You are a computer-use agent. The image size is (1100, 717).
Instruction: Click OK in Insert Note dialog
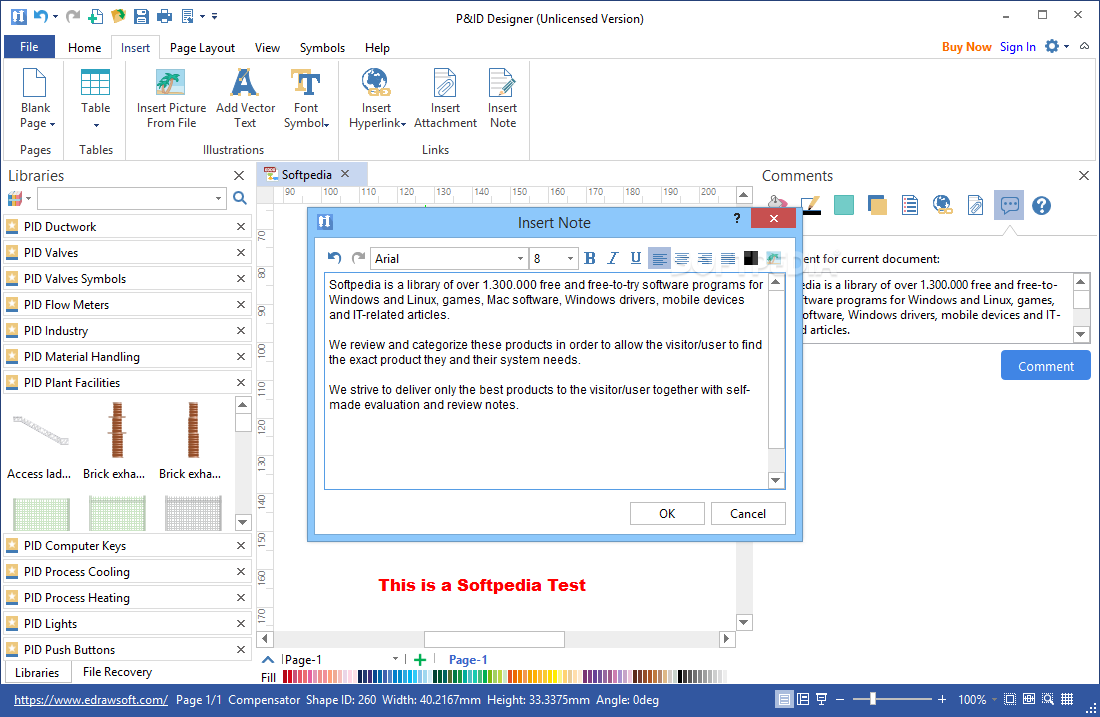click(667, 514)
